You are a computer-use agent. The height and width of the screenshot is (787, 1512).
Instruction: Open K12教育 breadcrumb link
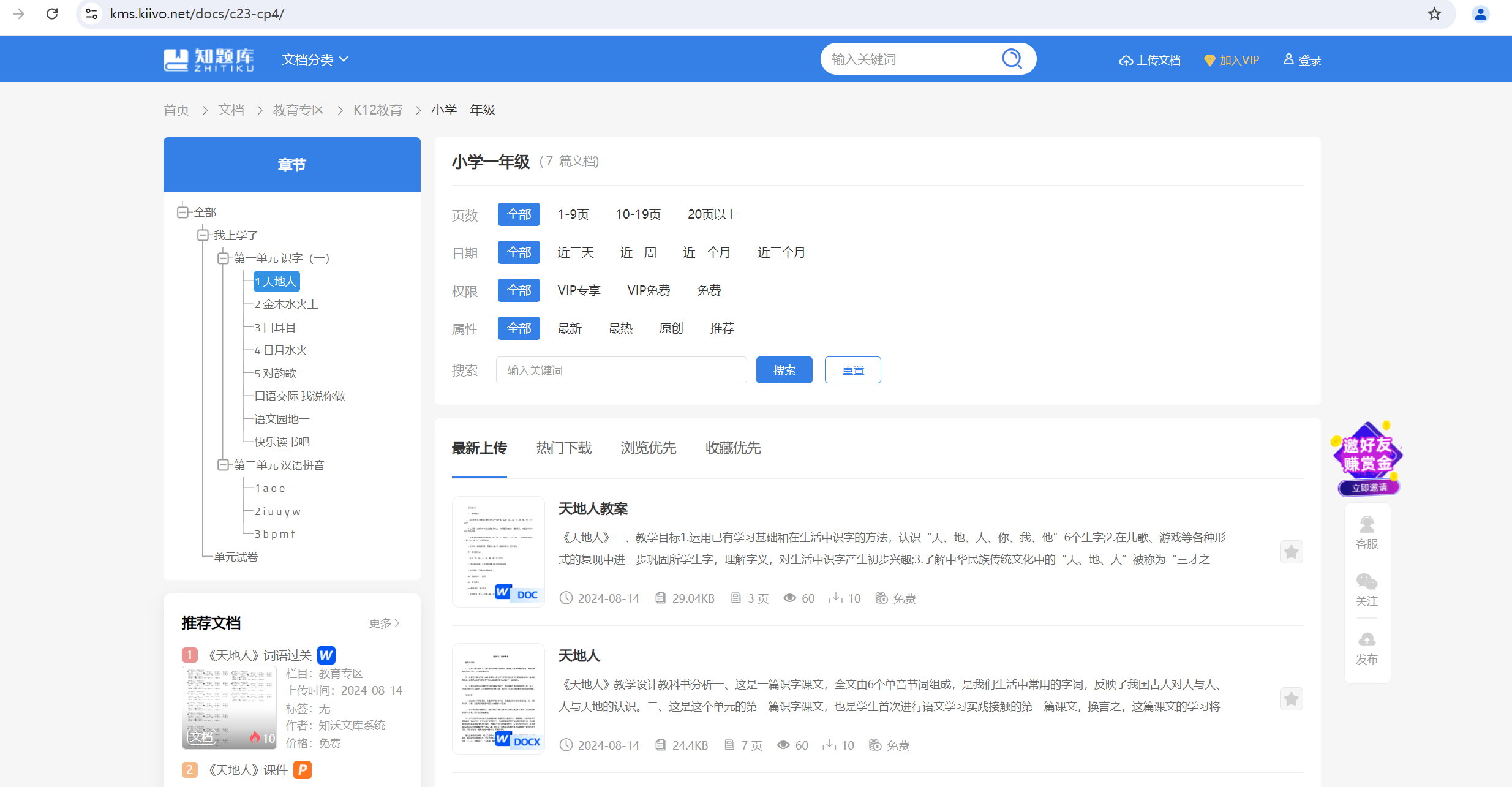(x=378, y=110)
